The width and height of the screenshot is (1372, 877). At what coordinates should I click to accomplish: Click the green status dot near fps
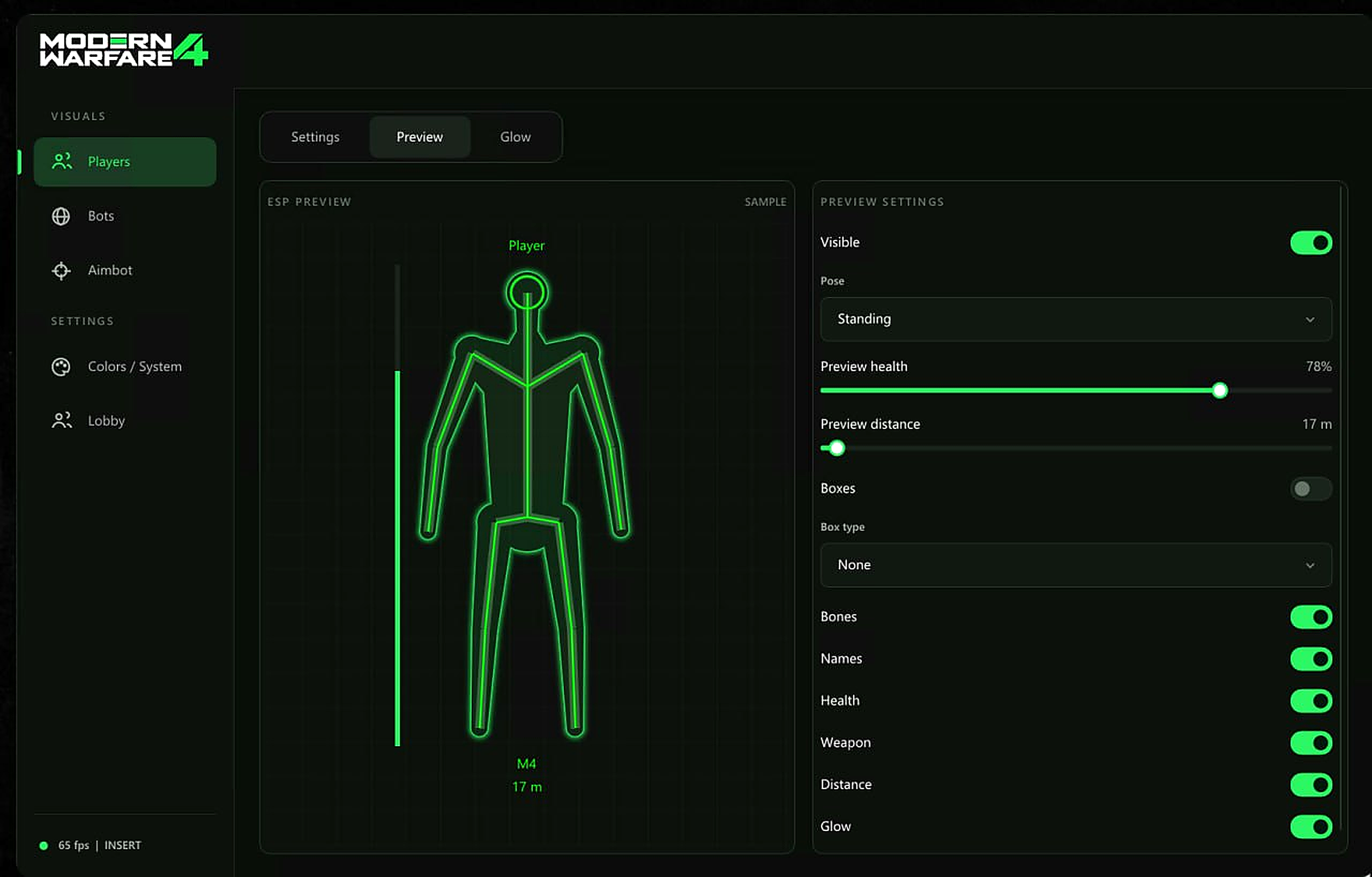tap(43, 845)
